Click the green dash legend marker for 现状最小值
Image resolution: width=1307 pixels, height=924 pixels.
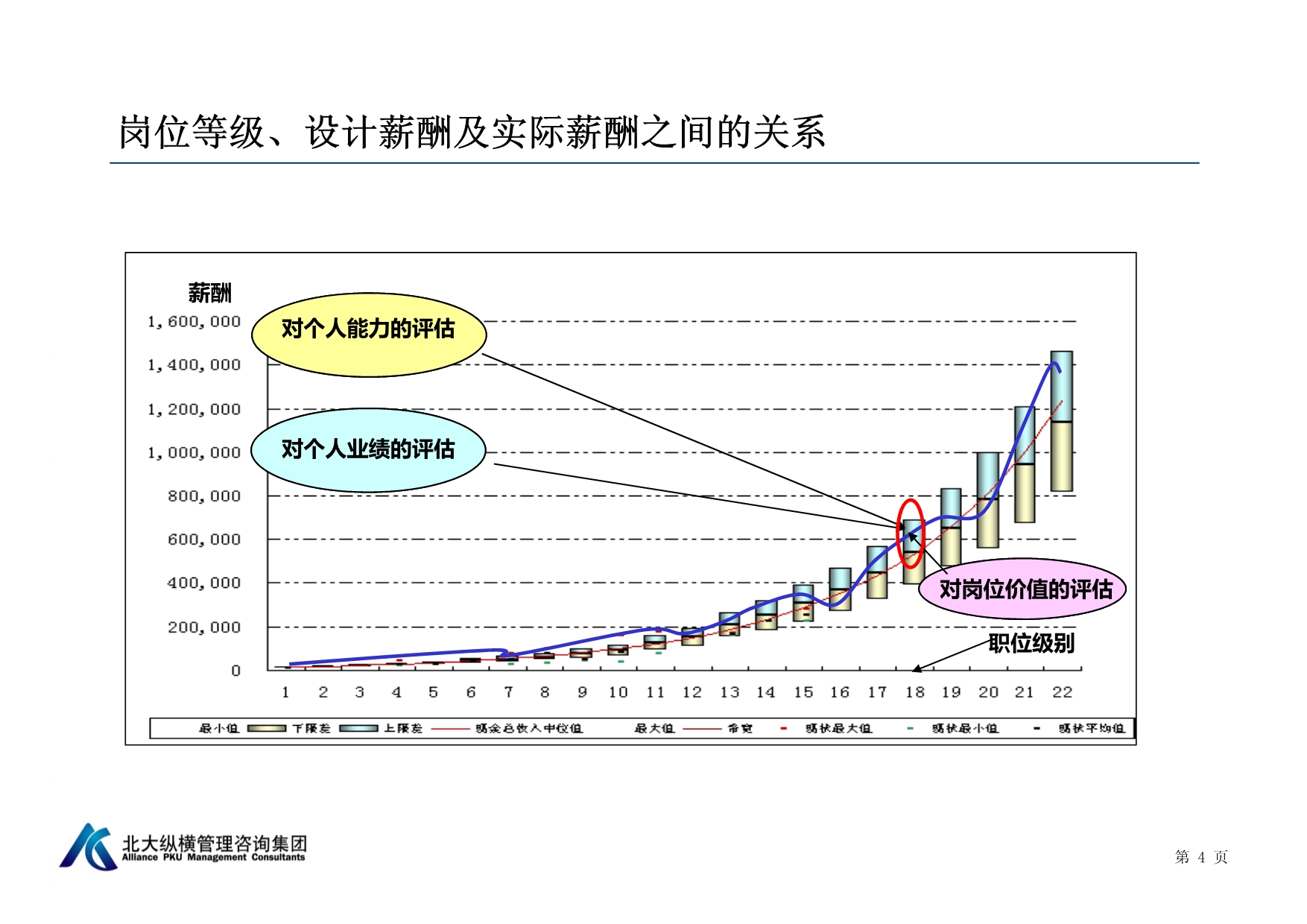click(911, 729)
